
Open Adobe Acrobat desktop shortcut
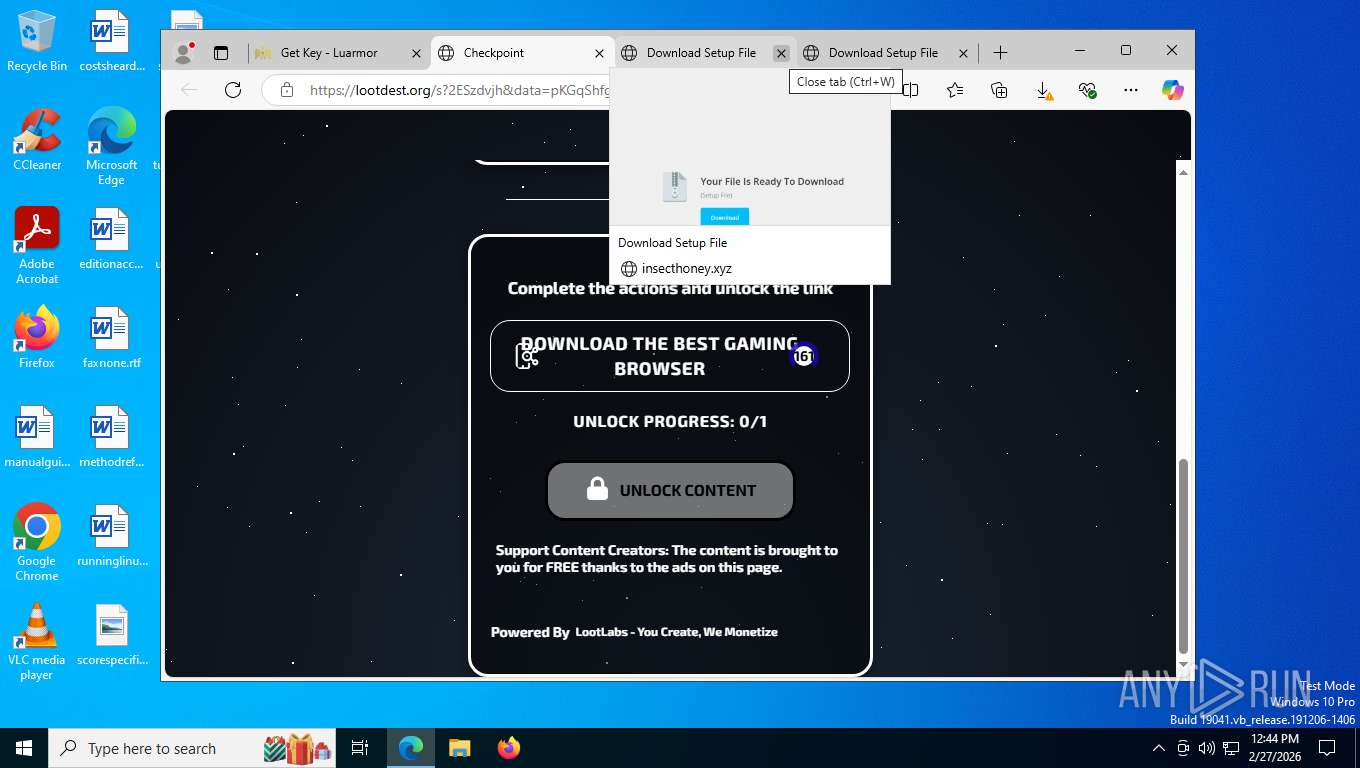pyautogui.click(x=37, y=246)
